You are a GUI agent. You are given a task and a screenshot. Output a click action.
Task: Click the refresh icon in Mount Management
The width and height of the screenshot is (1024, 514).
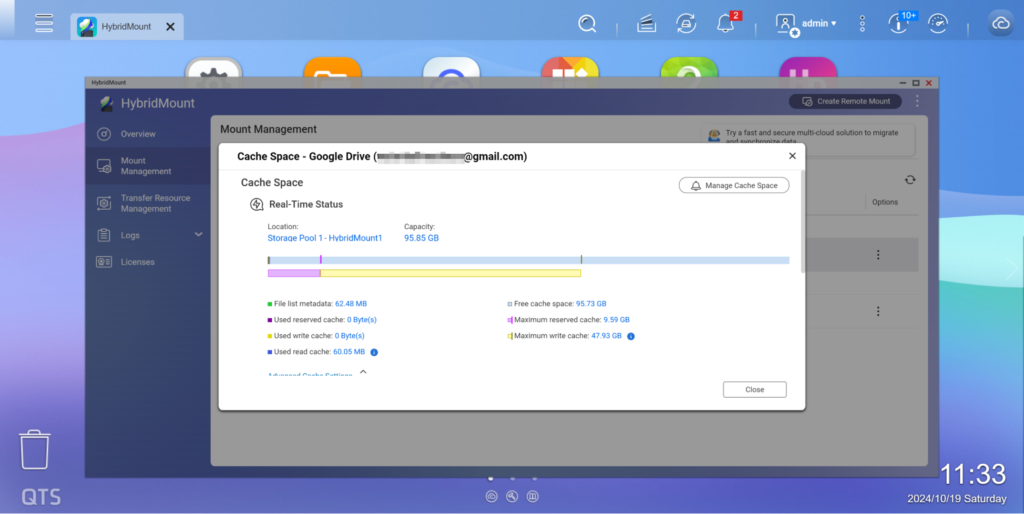point(909,180)
